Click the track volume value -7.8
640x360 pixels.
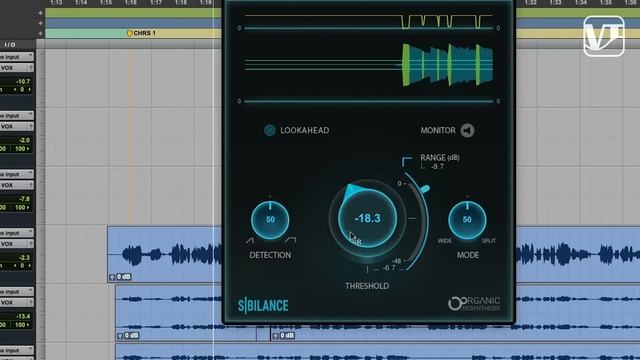tap(24, 199)
